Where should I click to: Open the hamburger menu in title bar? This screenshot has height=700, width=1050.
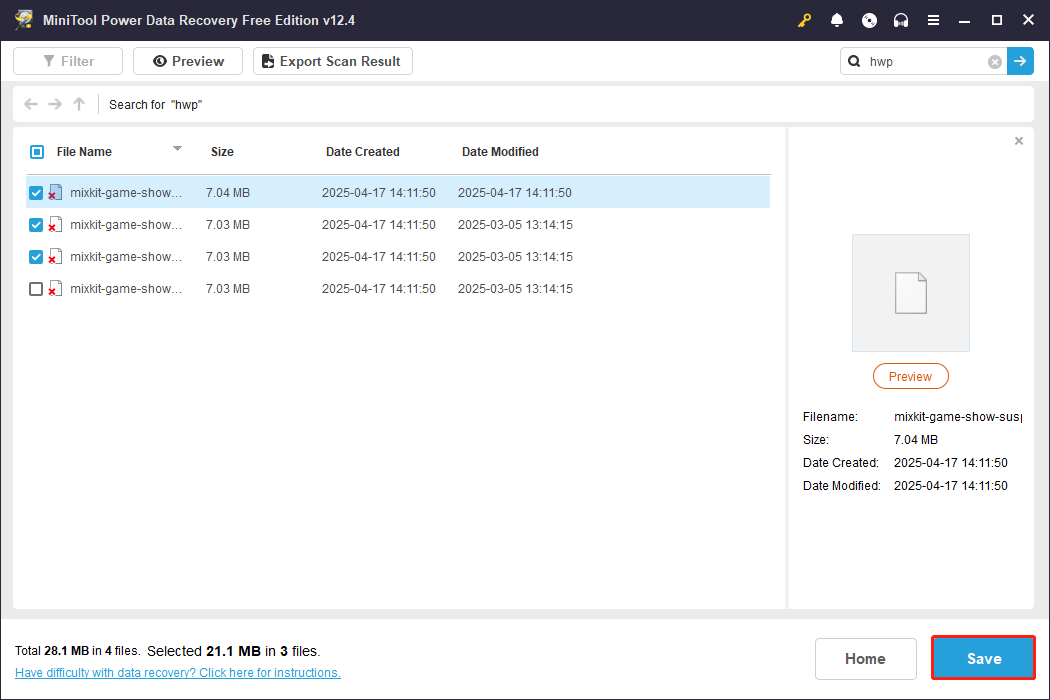(933, 20)
